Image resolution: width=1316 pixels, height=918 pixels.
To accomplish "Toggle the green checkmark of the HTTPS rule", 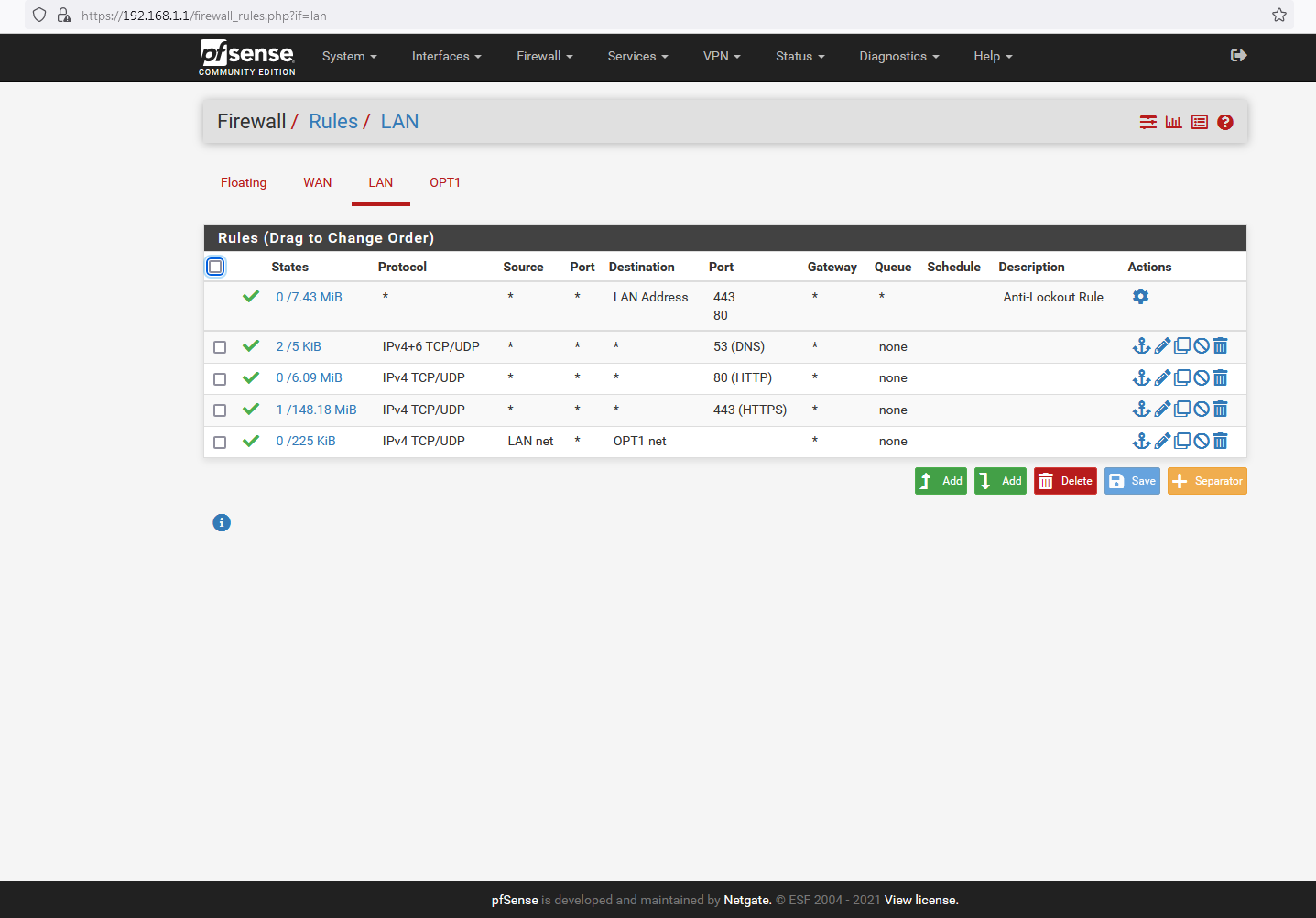I will pyautogui.click(x=251, y=409).
